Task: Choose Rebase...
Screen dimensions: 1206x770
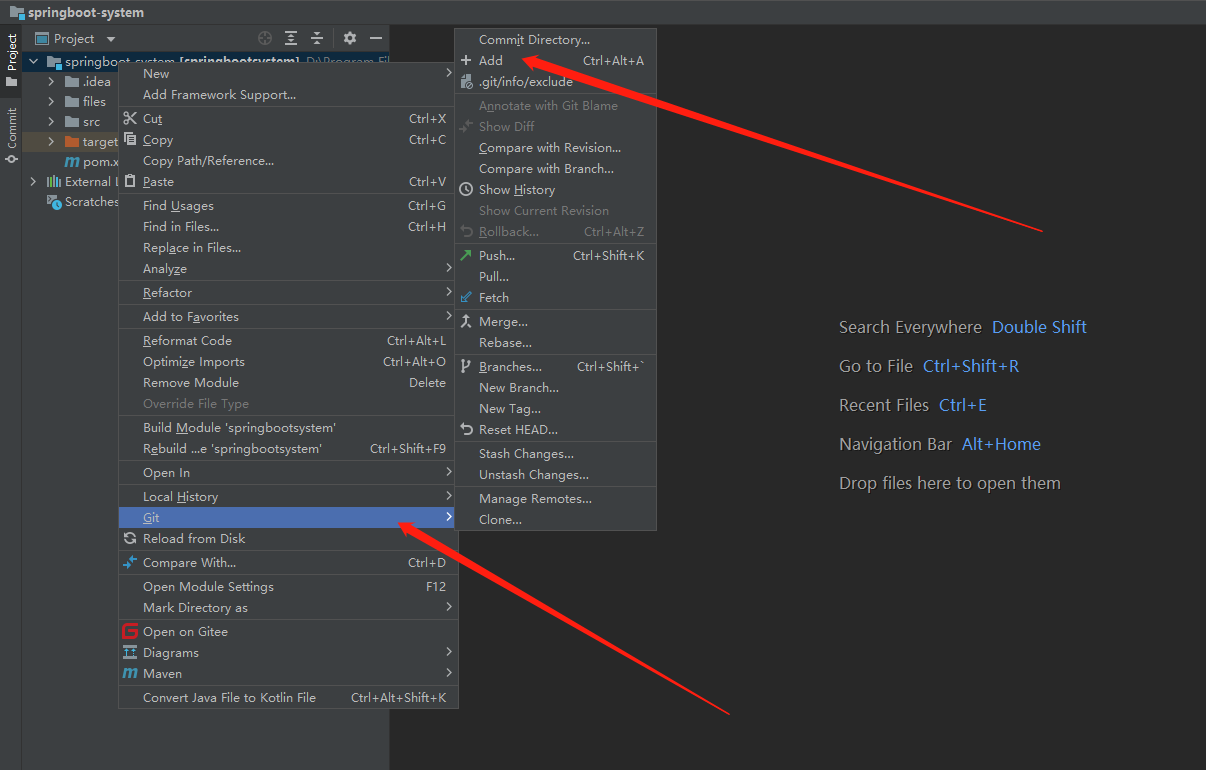Action: click(556, 343)
